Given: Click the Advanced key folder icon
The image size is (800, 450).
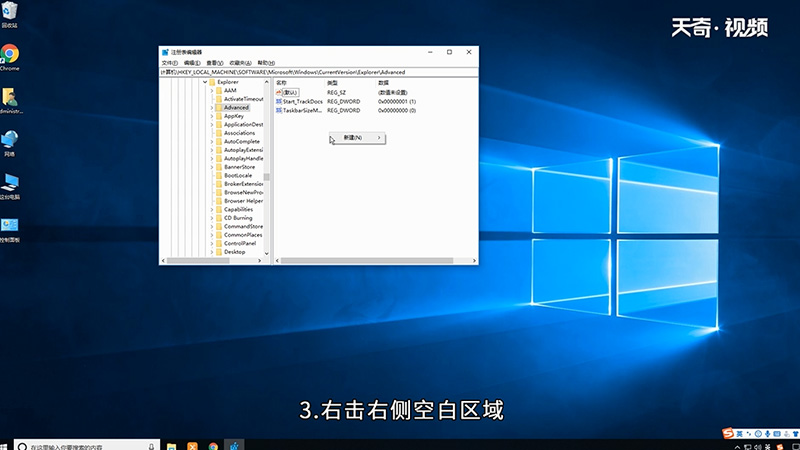Looking at the screenshot, I should coord(219,108).
